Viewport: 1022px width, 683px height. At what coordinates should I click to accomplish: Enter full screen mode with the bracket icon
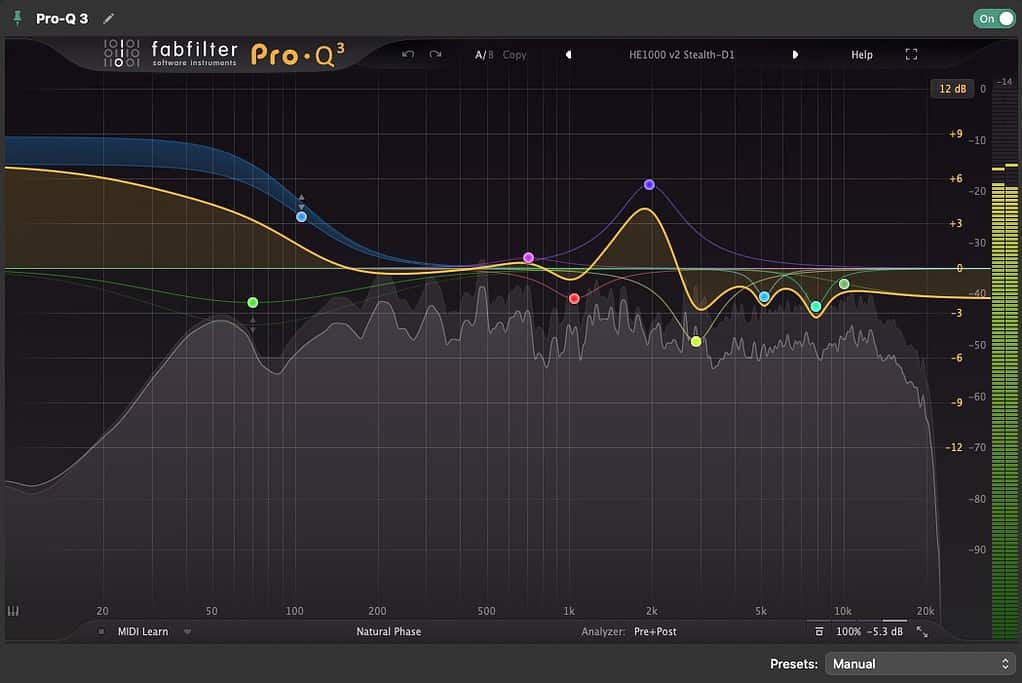point(911,55)
